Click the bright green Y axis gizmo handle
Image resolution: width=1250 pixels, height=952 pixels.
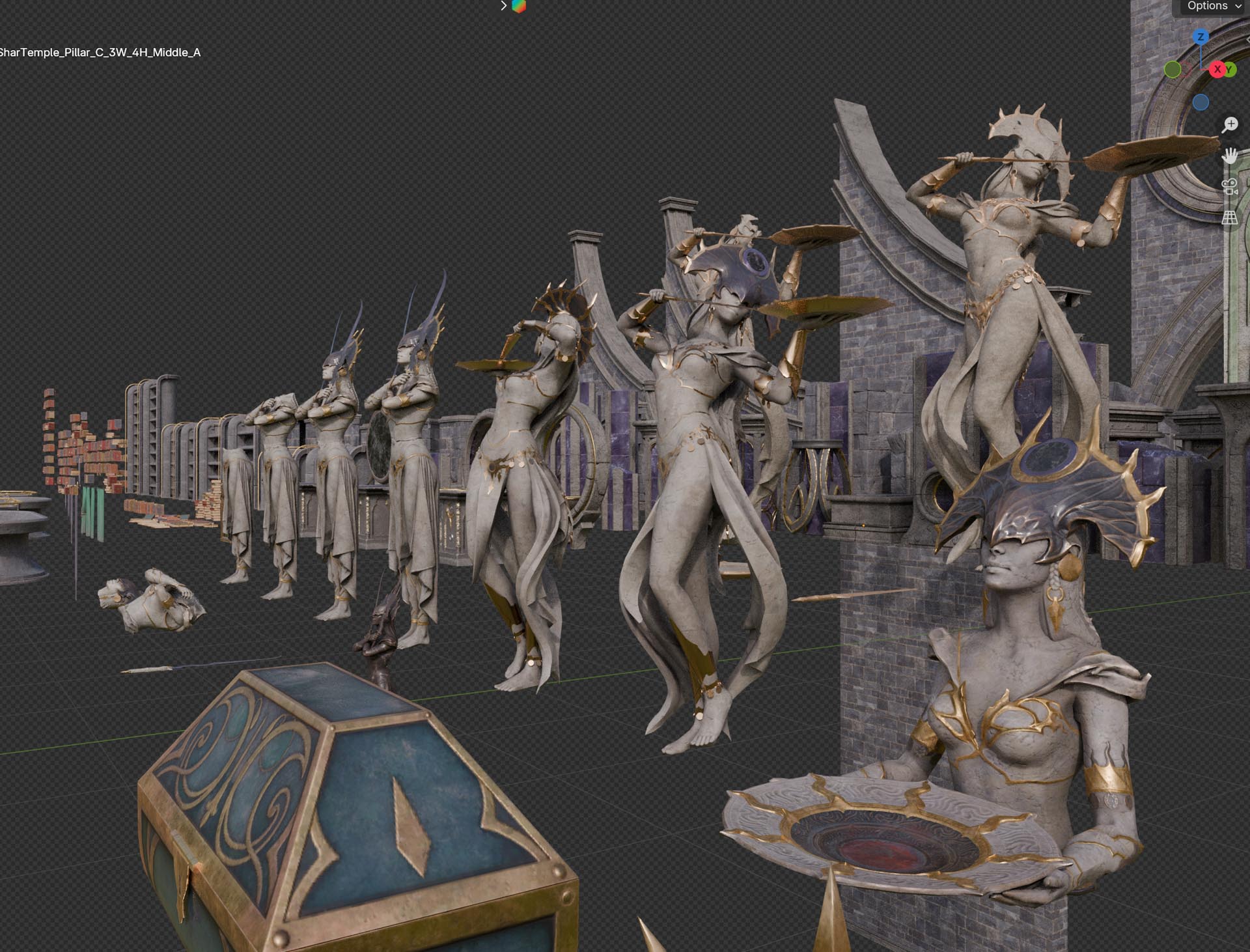pos(1230,69)
